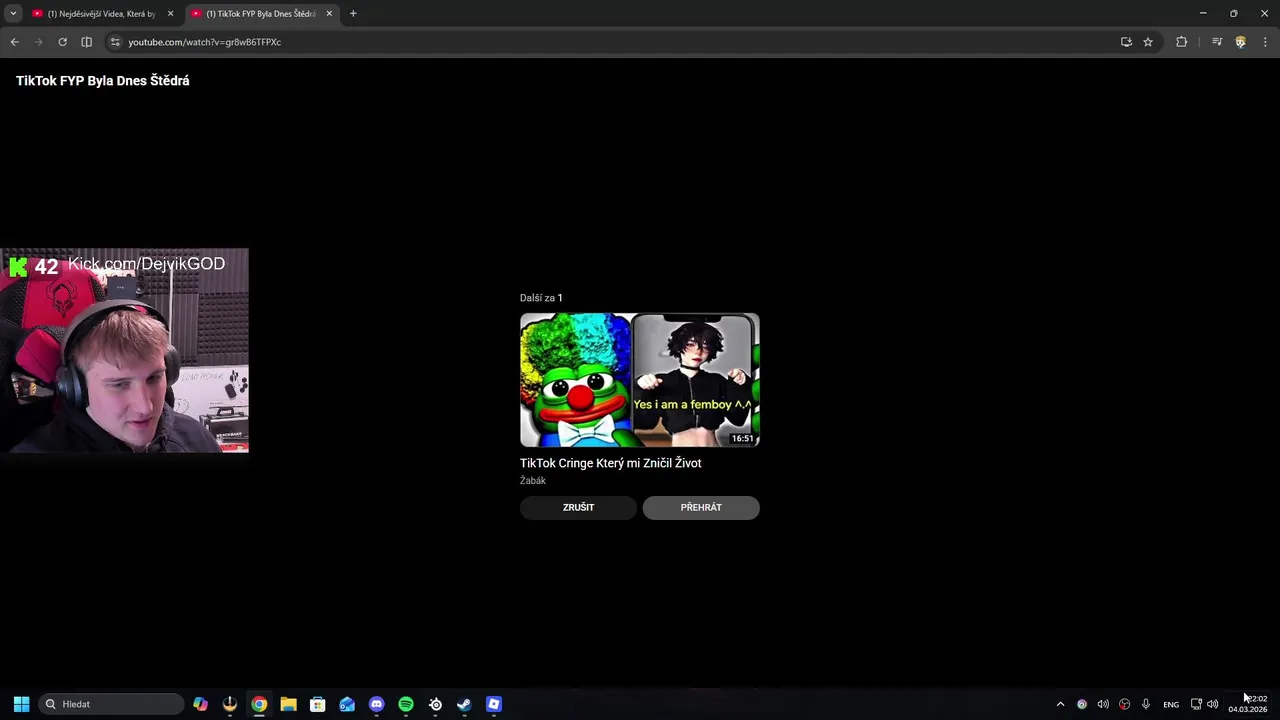This screenshot has height=720, width=1280.
Task: Close the 'Nejděsivější Videa' tab
Action: 170,14
